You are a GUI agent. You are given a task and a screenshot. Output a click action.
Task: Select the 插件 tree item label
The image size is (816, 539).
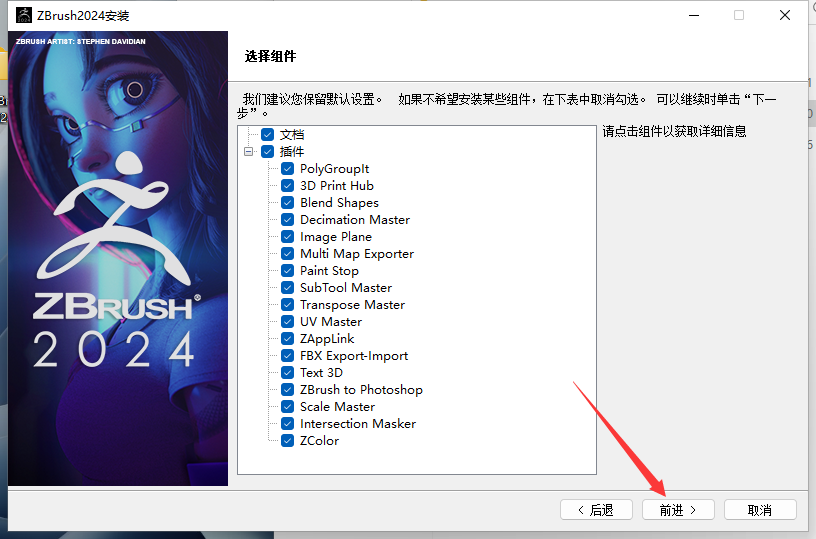coord(292,151)
